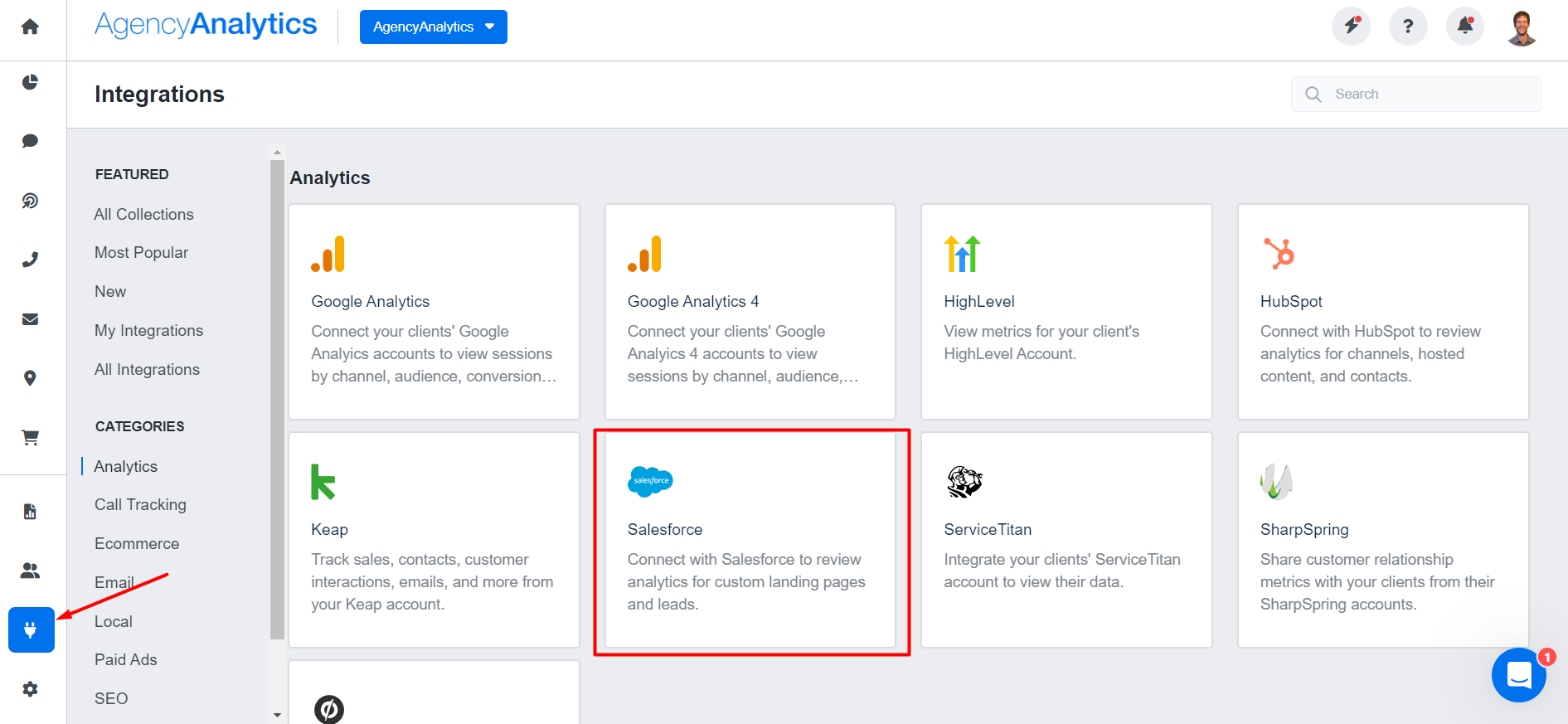Open the envelope email icon
1568x724 pixels.
[x=30, y=319]
